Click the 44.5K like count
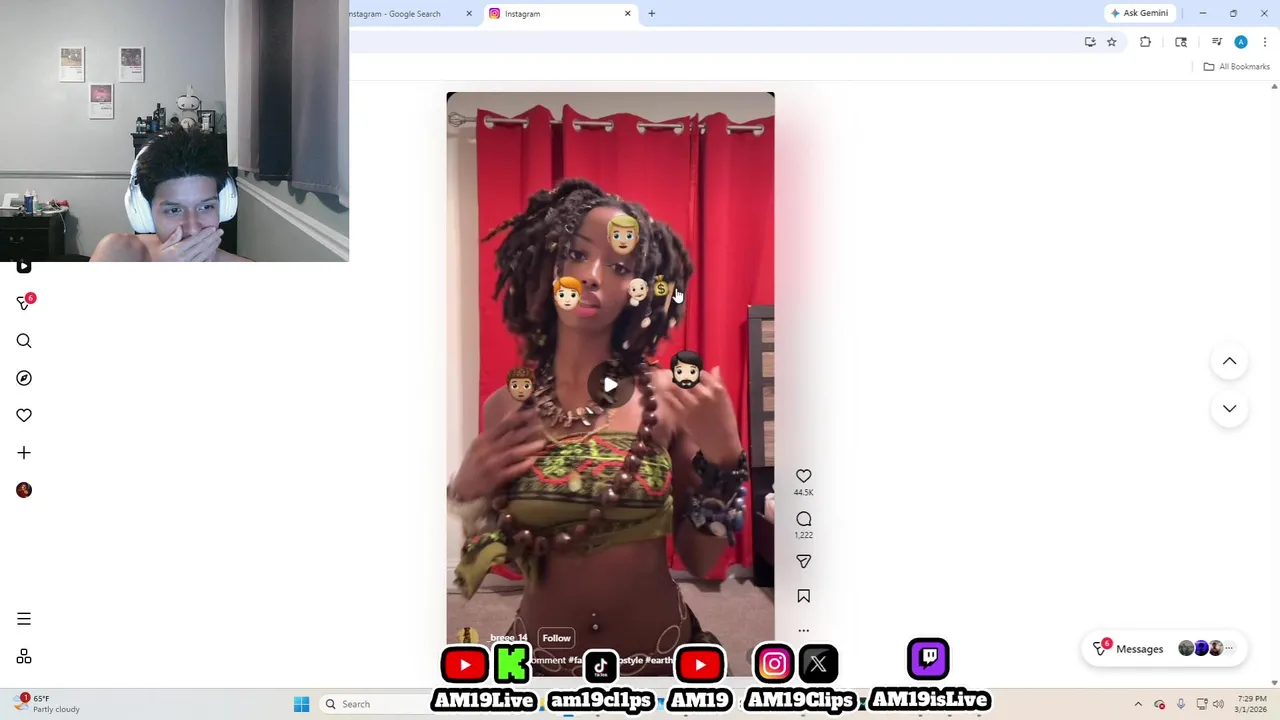Viewport: 1280px width, 720px height. [804, 492]
